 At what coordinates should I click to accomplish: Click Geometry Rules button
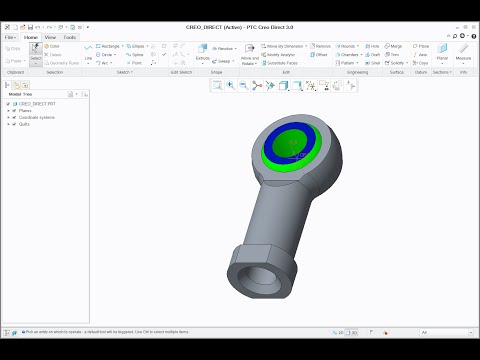(62, 63)
